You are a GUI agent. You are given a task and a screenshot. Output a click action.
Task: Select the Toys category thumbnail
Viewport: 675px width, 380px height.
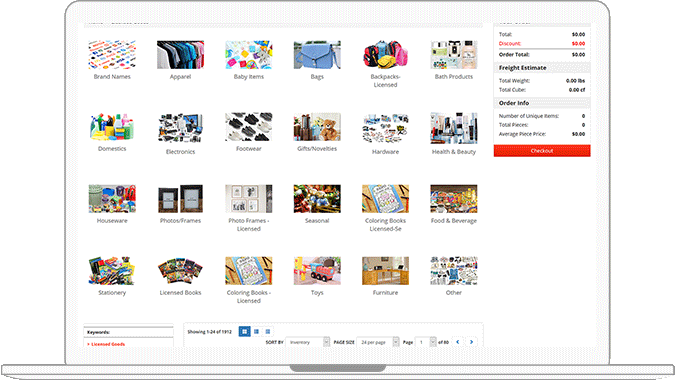click(x=317, y=271)
